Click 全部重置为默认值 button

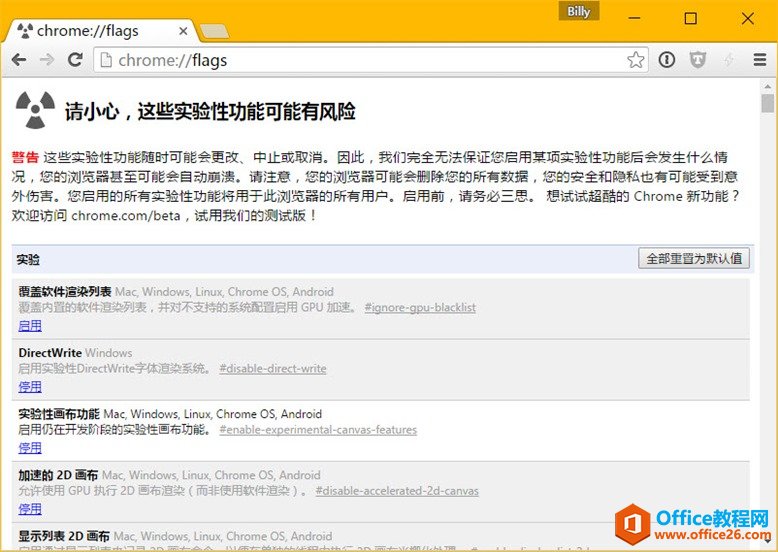[694, 258]
